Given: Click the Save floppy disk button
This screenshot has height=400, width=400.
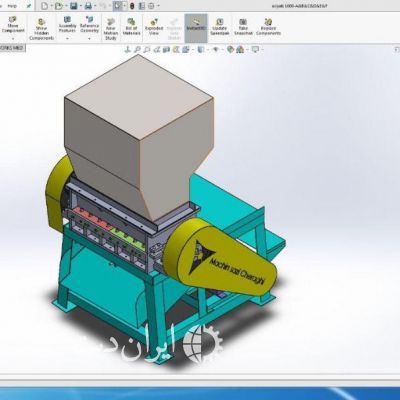Looking at the screenshot, I should (74, 6).
